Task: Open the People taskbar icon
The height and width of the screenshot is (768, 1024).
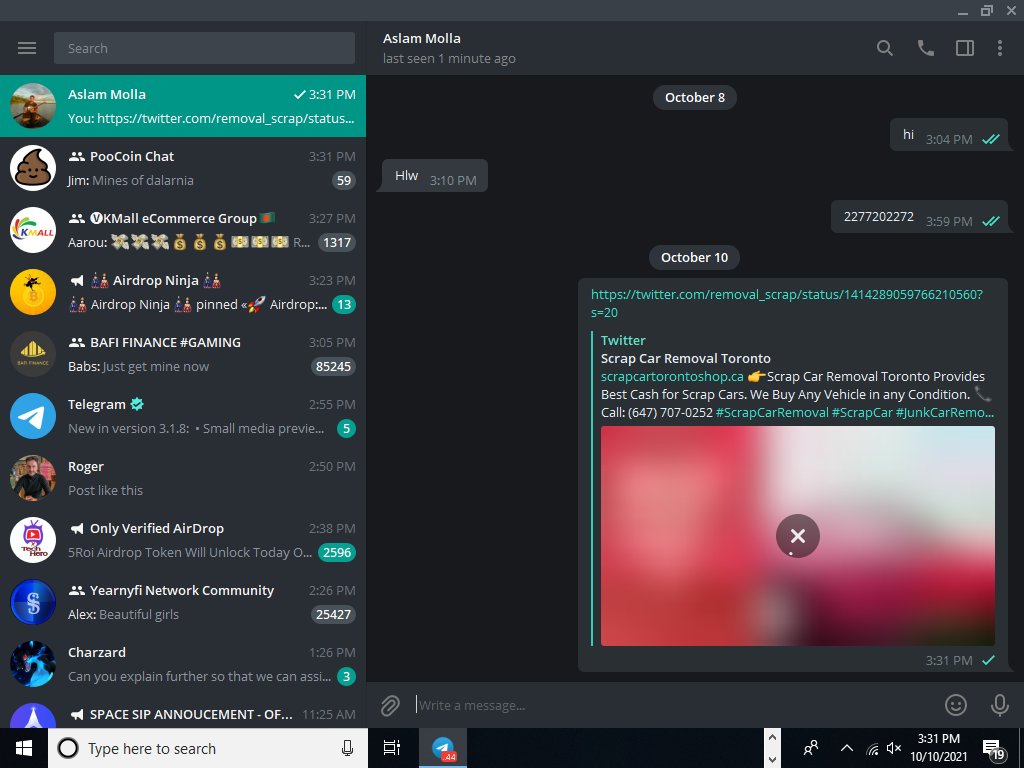Action: click(x=811, y=748)
